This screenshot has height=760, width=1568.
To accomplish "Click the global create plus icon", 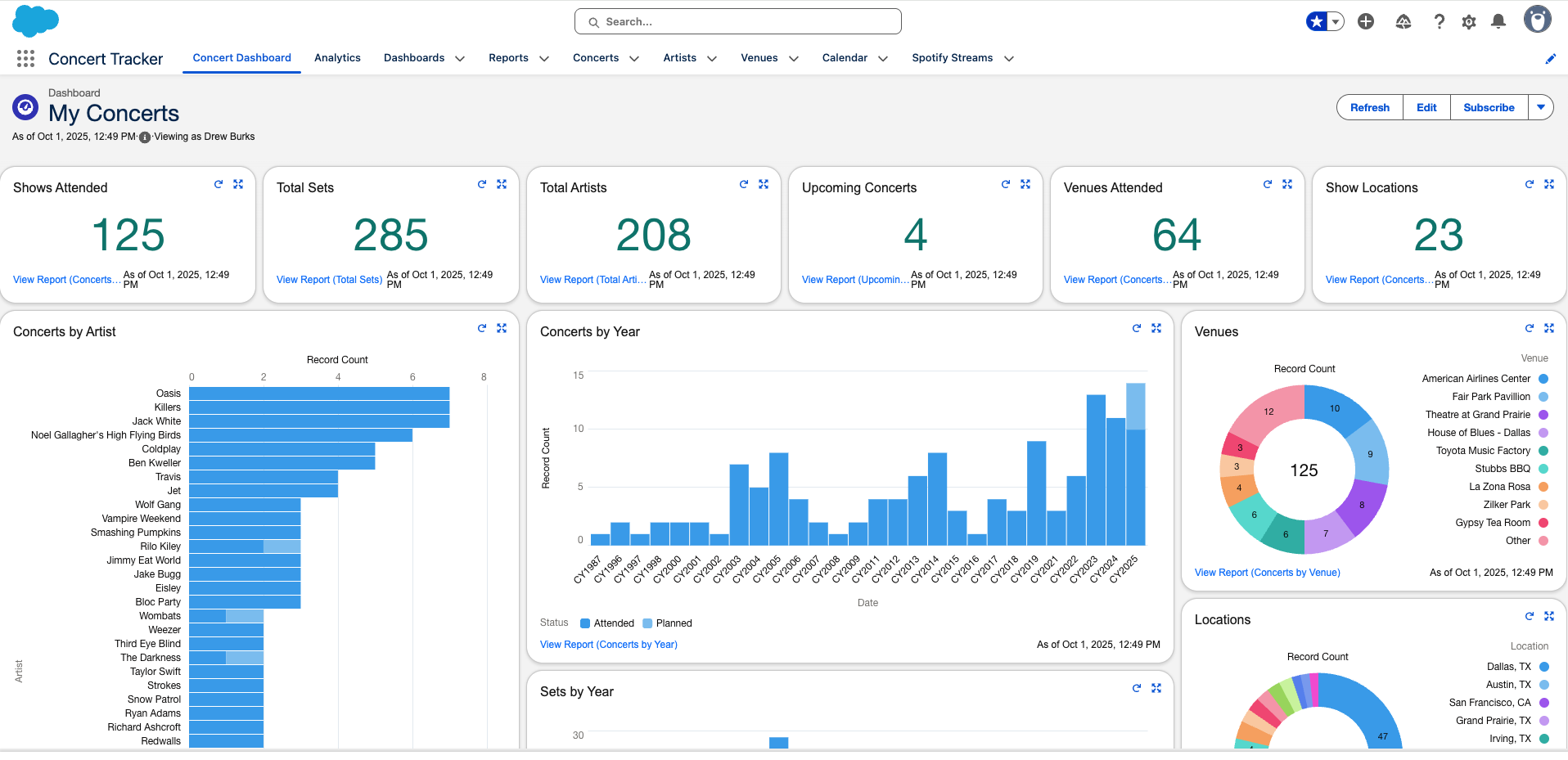I will (x=1366, y=21).
